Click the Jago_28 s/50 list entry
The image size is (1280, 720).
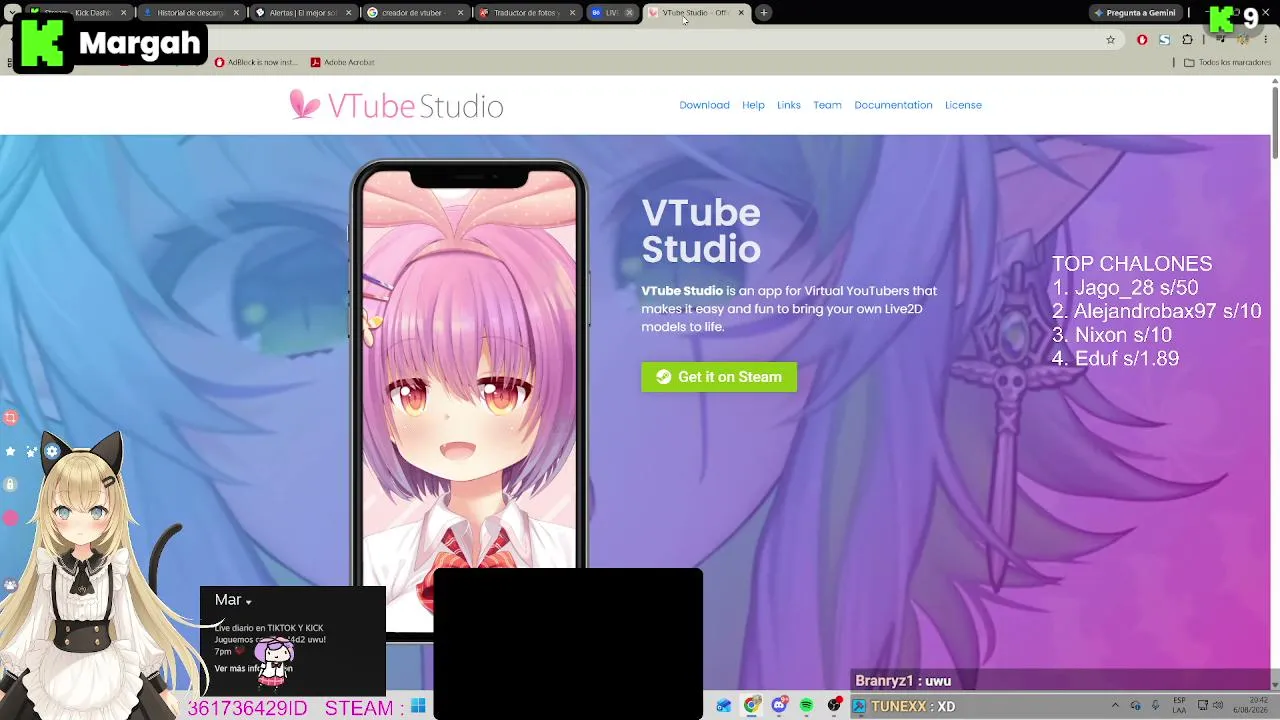click(x=1125, y=288)
